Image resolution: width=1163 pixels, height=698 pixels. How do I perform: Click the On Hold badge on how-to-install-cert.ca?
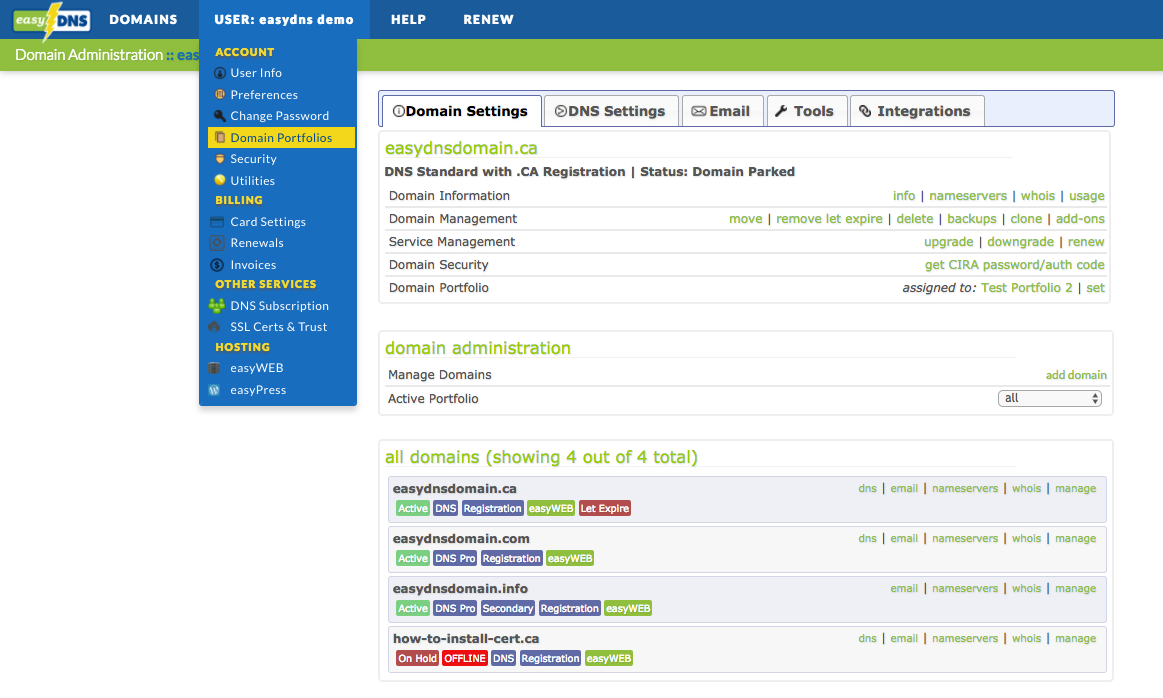tap(417, 658)
